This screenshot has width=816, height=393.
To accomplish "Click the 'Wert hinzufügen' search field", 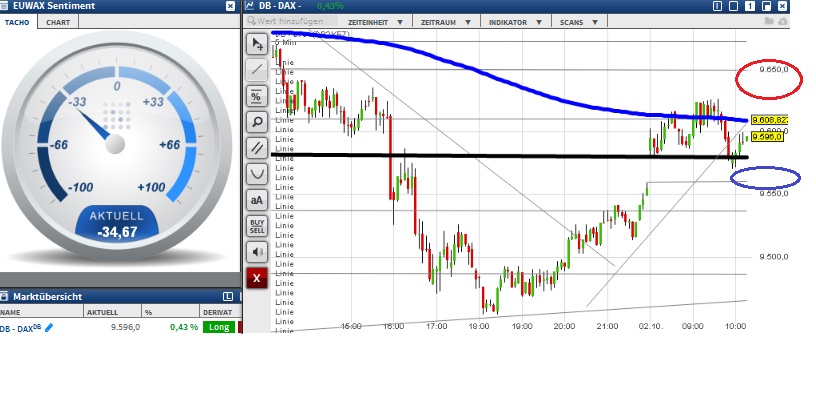I will point(291,21).
